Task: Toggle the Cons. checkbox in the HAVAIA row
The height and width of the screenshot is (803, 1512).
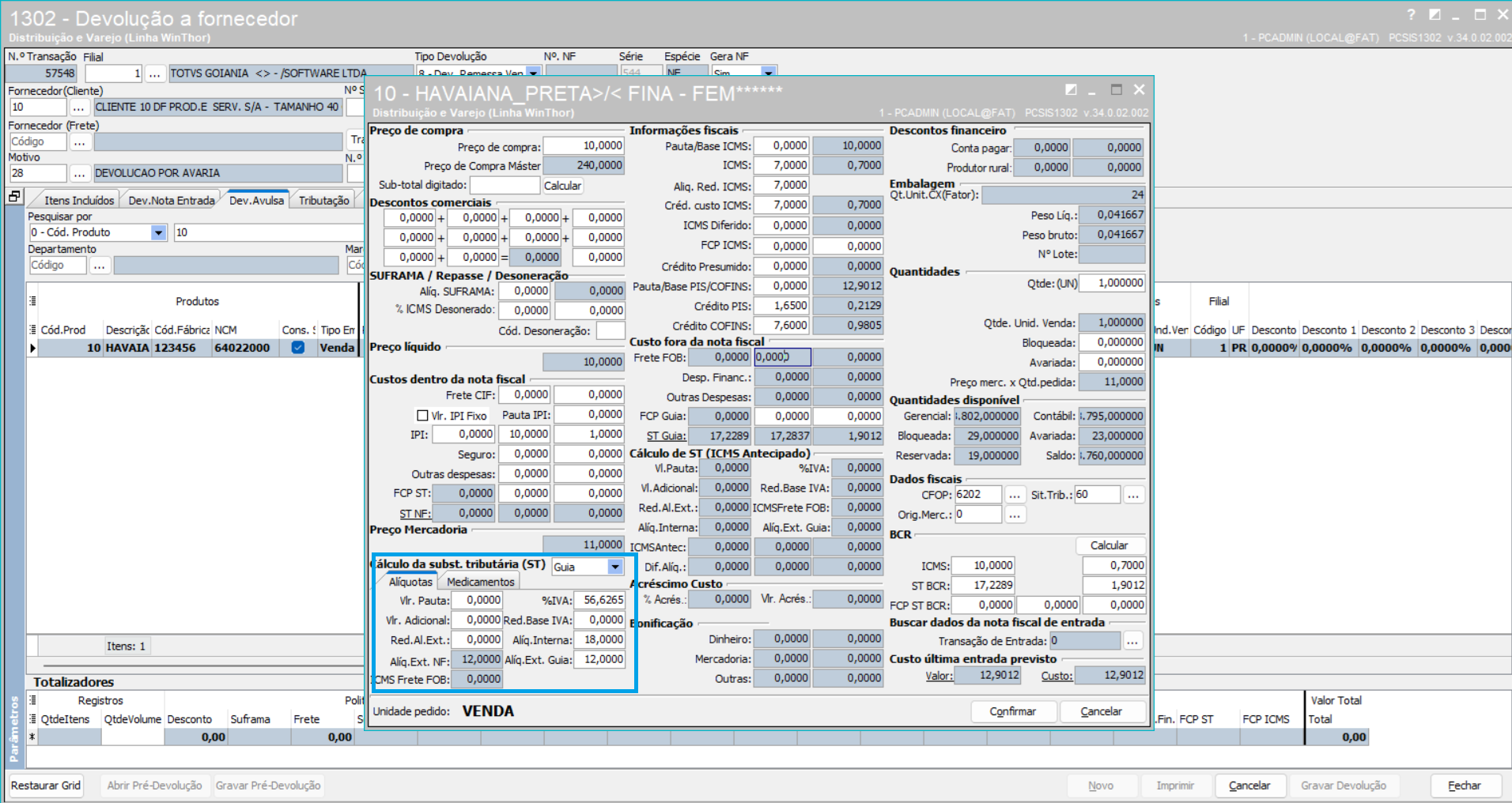Action: click(298, 348)
